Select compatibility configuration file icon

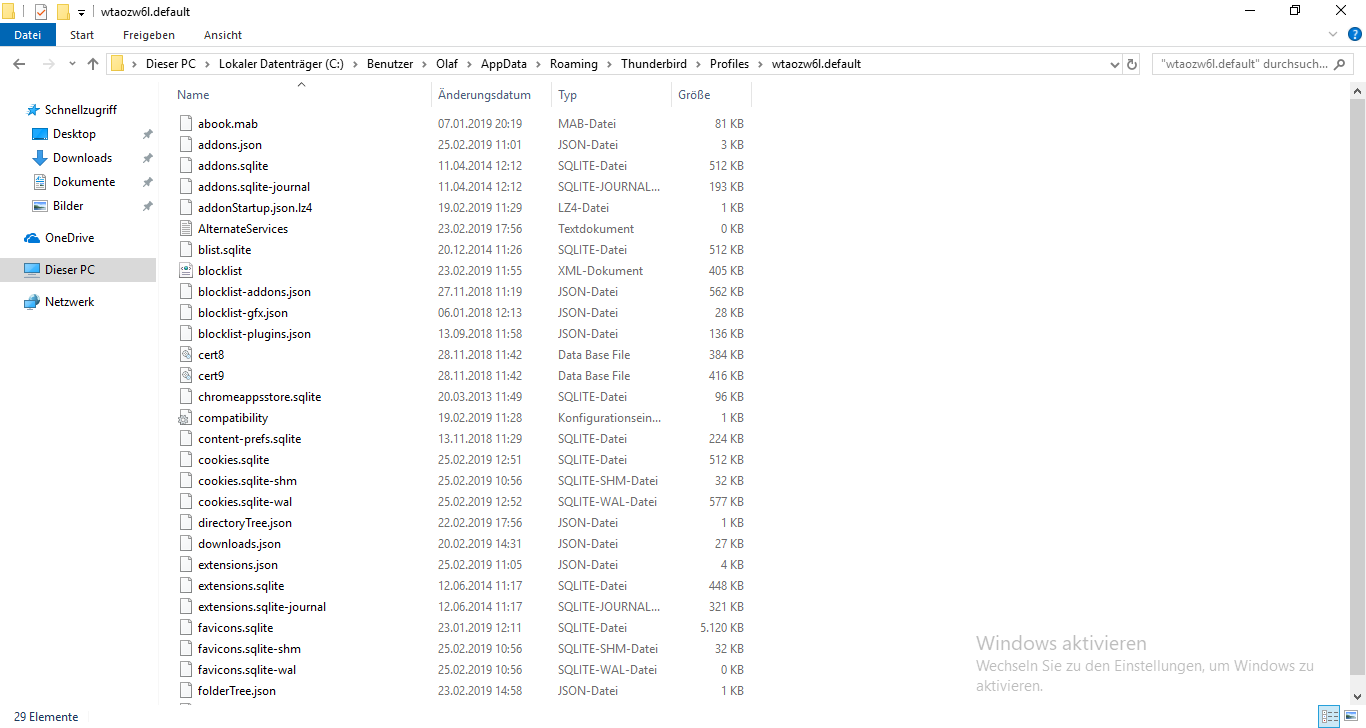coord(186,418)
